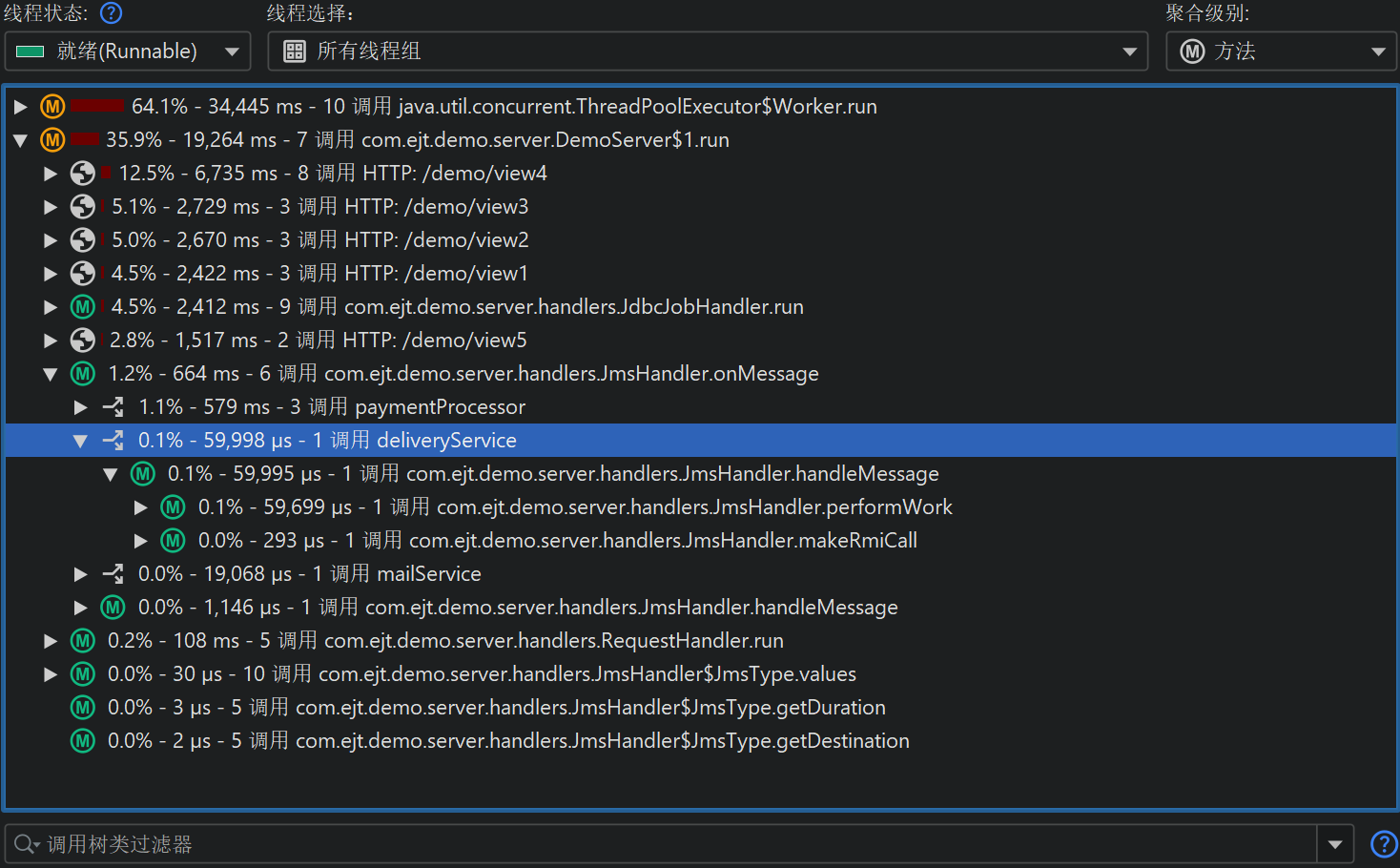Select the mailService row text
Viewport: 1400px width, 868px height.
pyautogui.click(x=310, y=574)
